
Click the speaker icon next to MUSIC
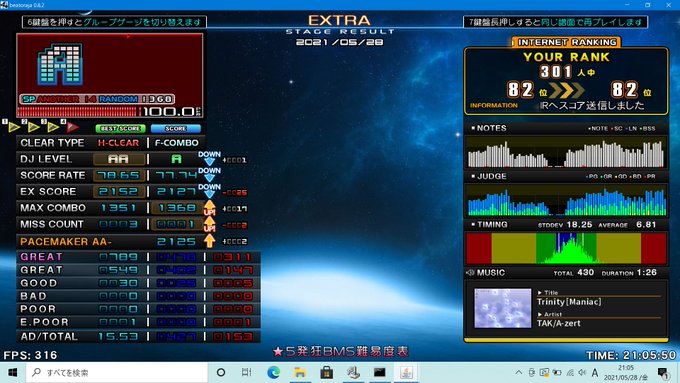470,273
